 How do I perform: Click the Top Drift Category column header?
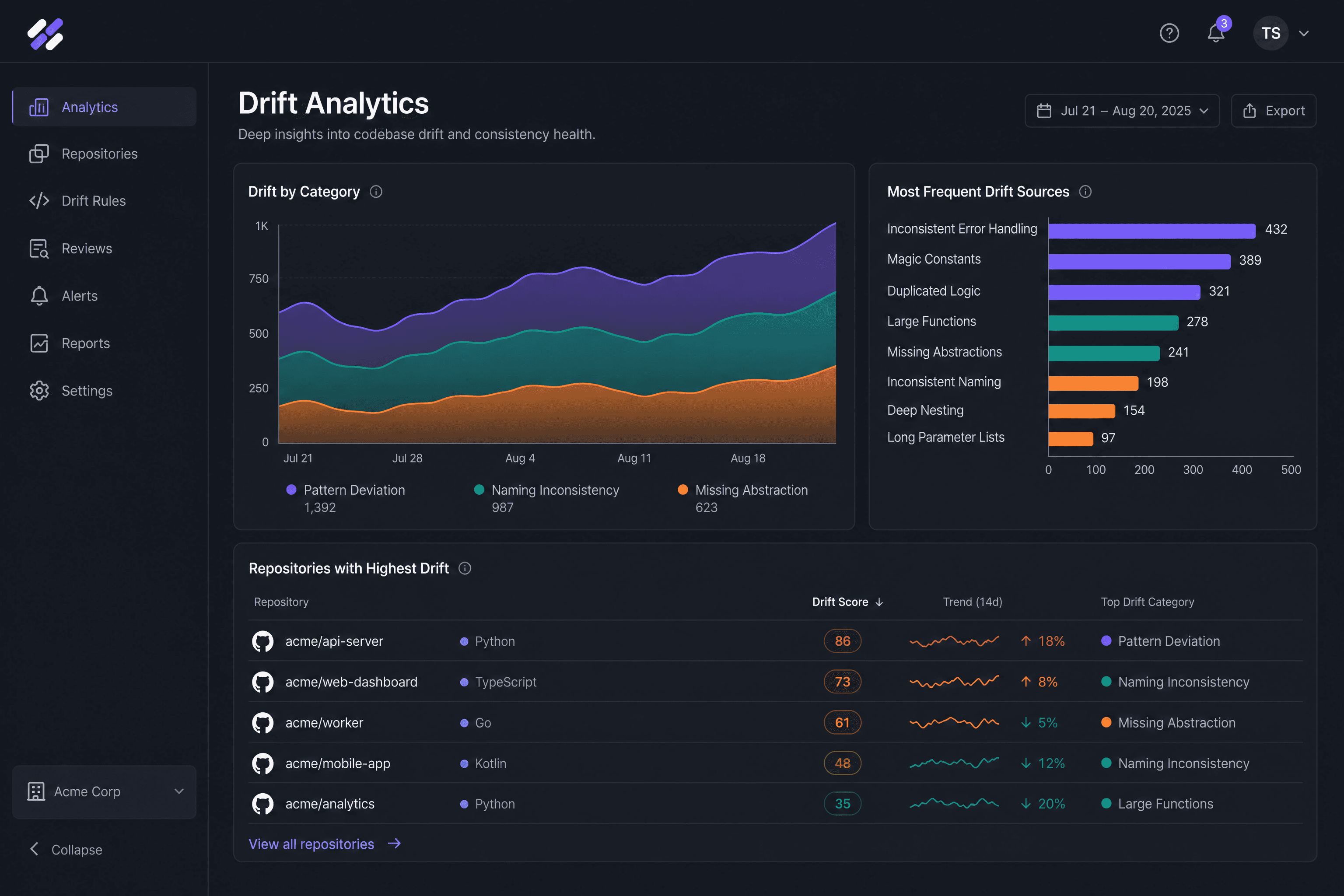(1148, 602)
